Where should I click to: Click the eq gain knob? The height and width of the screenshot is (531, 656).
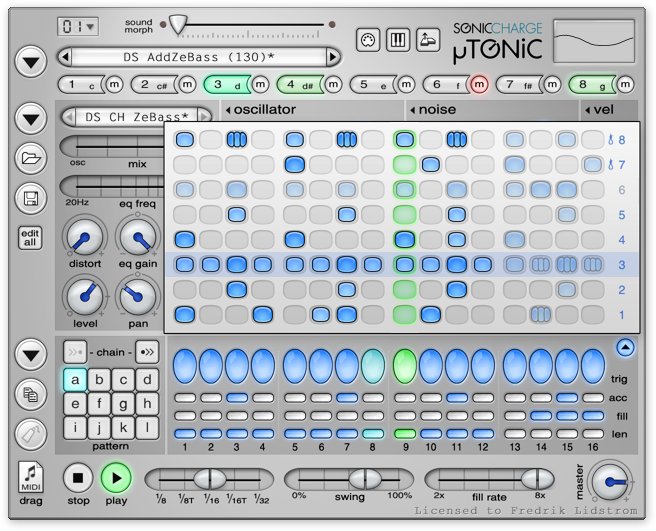pos(138,237)
